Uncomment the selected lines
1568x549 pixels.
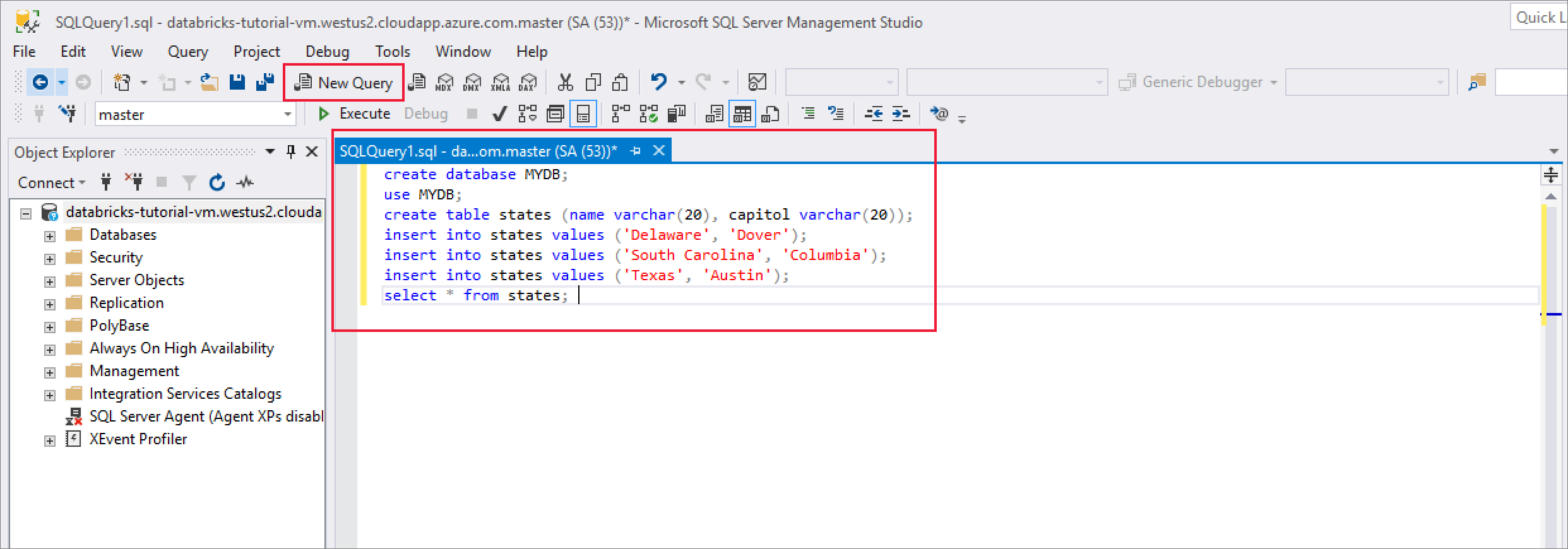tap(835, 114)
